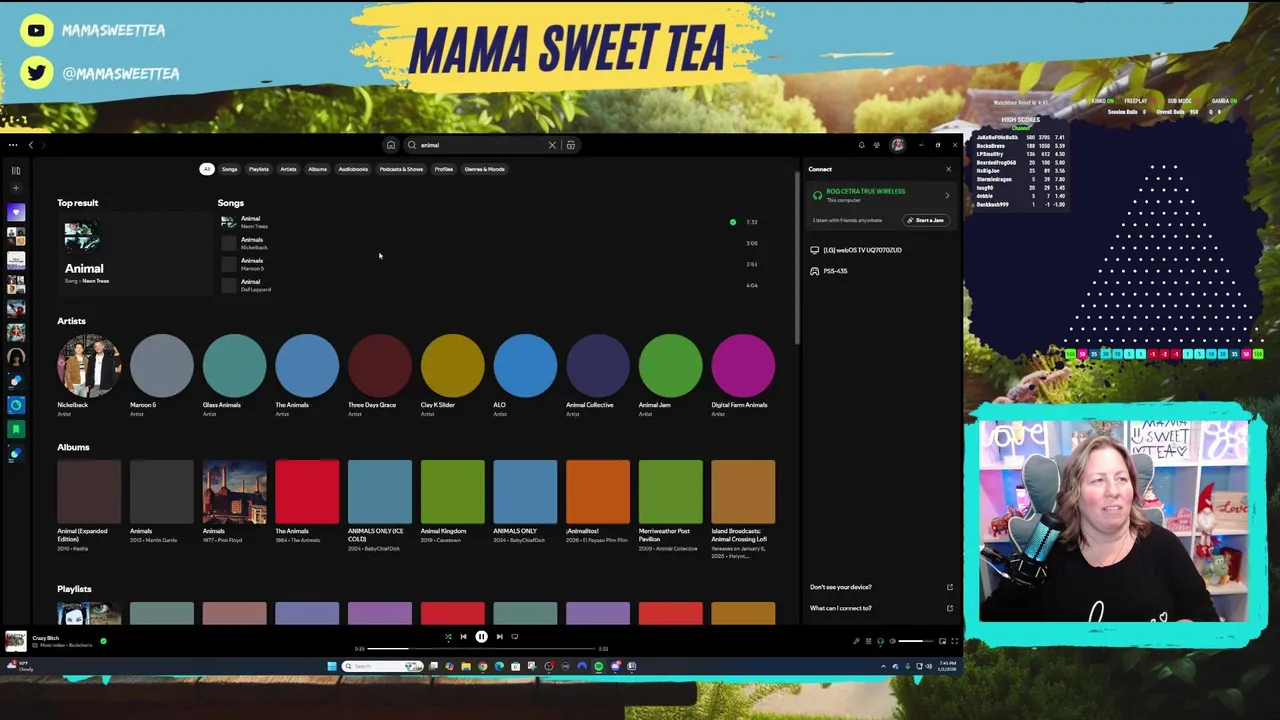Open Nickelback artist photo

pos(89,366)
